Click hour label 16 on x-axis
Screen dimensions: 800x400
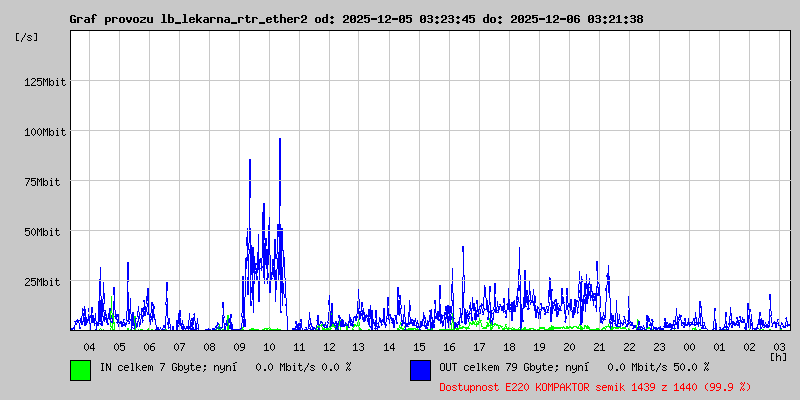(x=449, y=347)
